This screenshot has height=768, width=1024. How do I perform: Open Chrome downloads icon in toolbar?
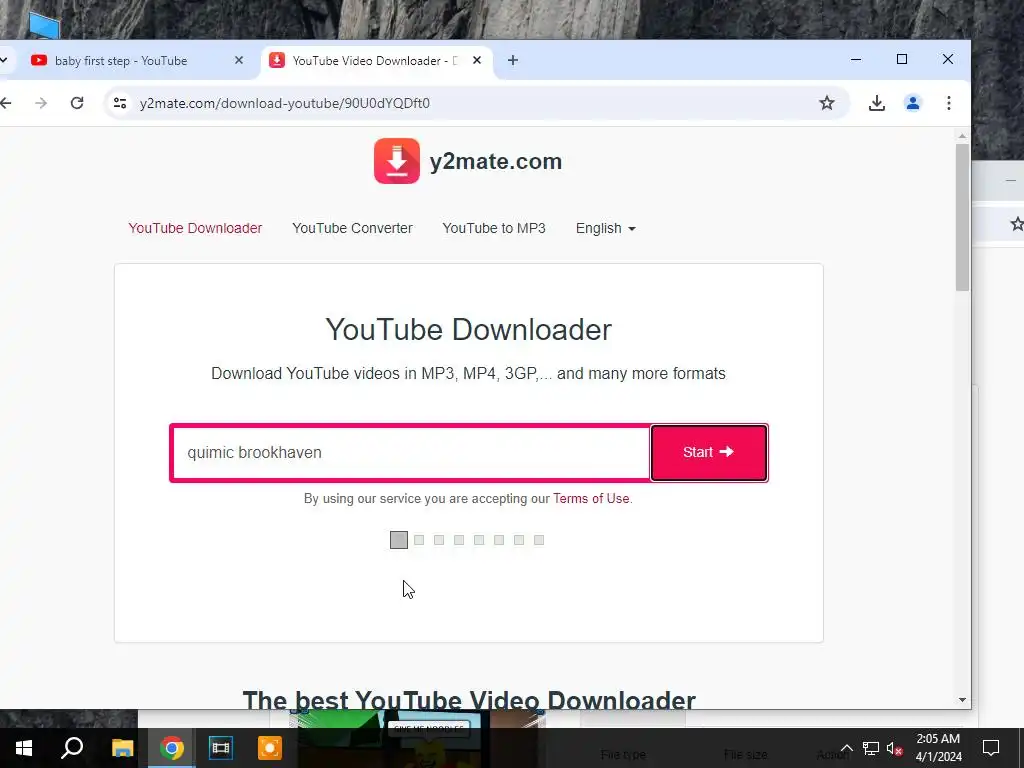click(876, 103)
